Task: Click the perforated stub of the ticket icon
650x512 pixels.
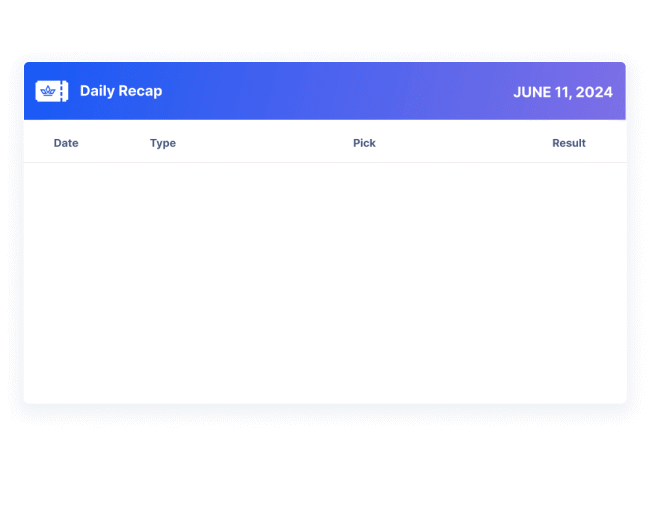Action: [x=64, y=91]
